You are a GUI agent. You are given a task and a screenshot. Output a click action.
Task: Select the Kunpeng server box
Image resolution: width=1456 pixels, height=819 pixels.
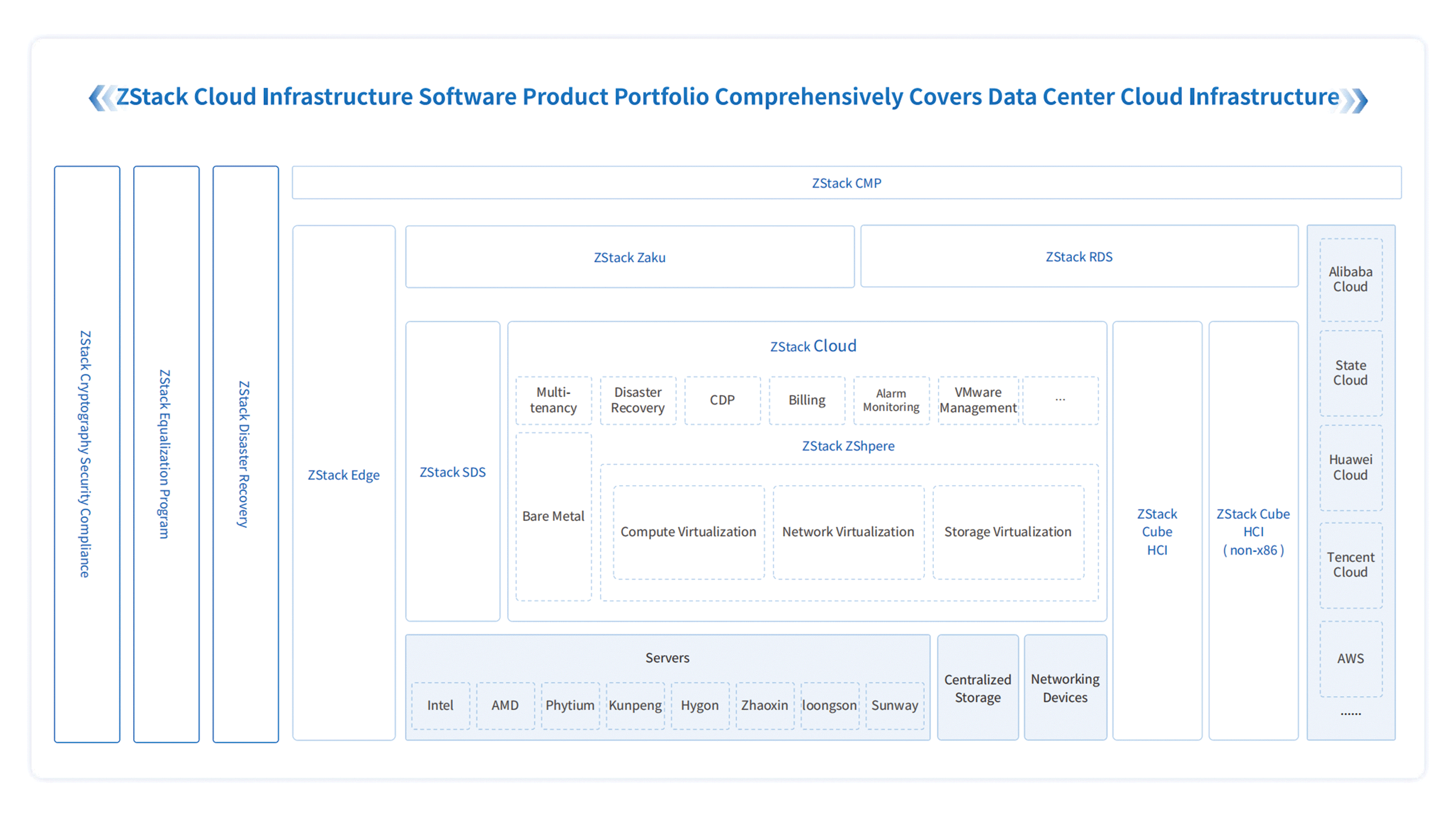[635, 706]
